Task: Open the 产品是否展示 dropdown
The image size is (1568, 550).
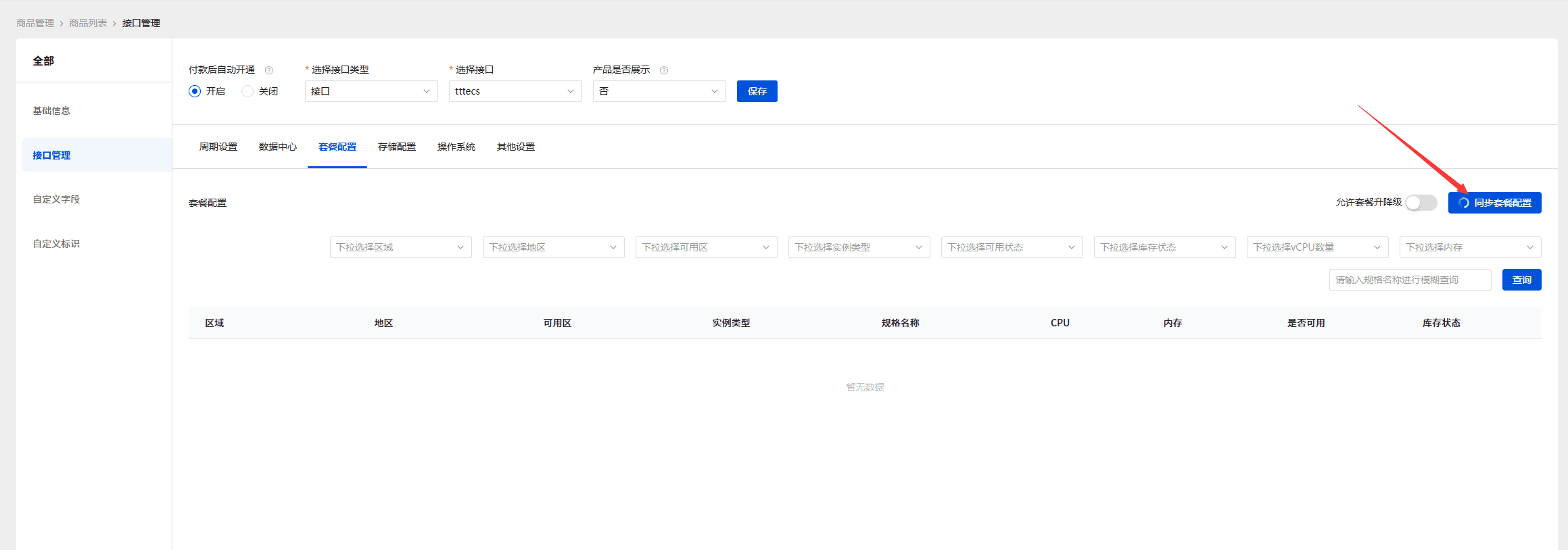Action: 659,91
